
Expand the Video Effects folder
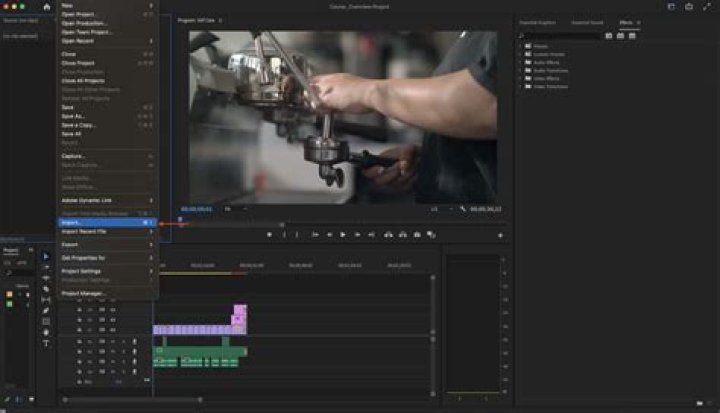point(520,78)
